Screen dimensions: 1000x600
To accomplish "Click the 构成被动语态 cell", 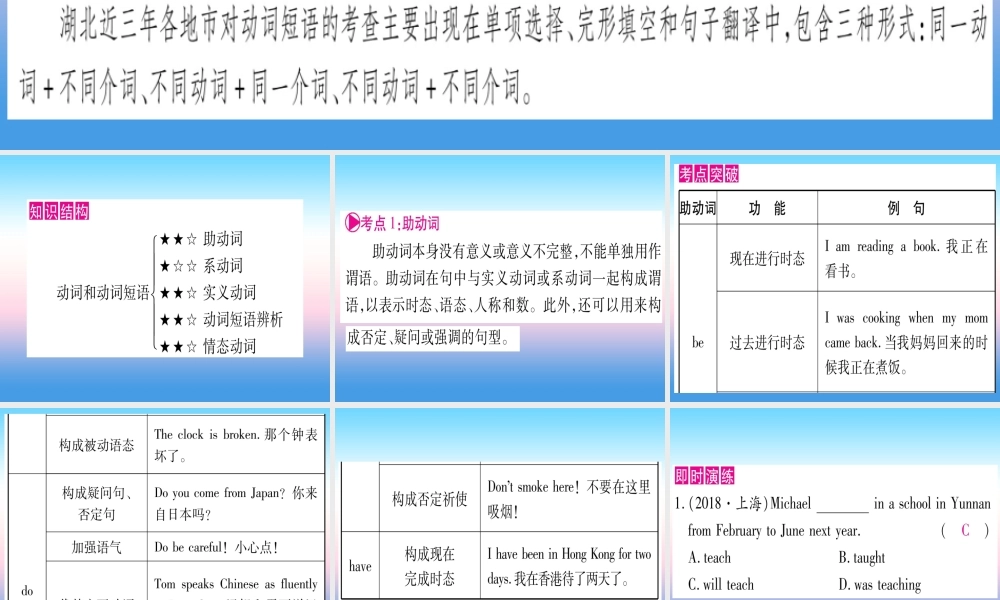I will (97, 444).
